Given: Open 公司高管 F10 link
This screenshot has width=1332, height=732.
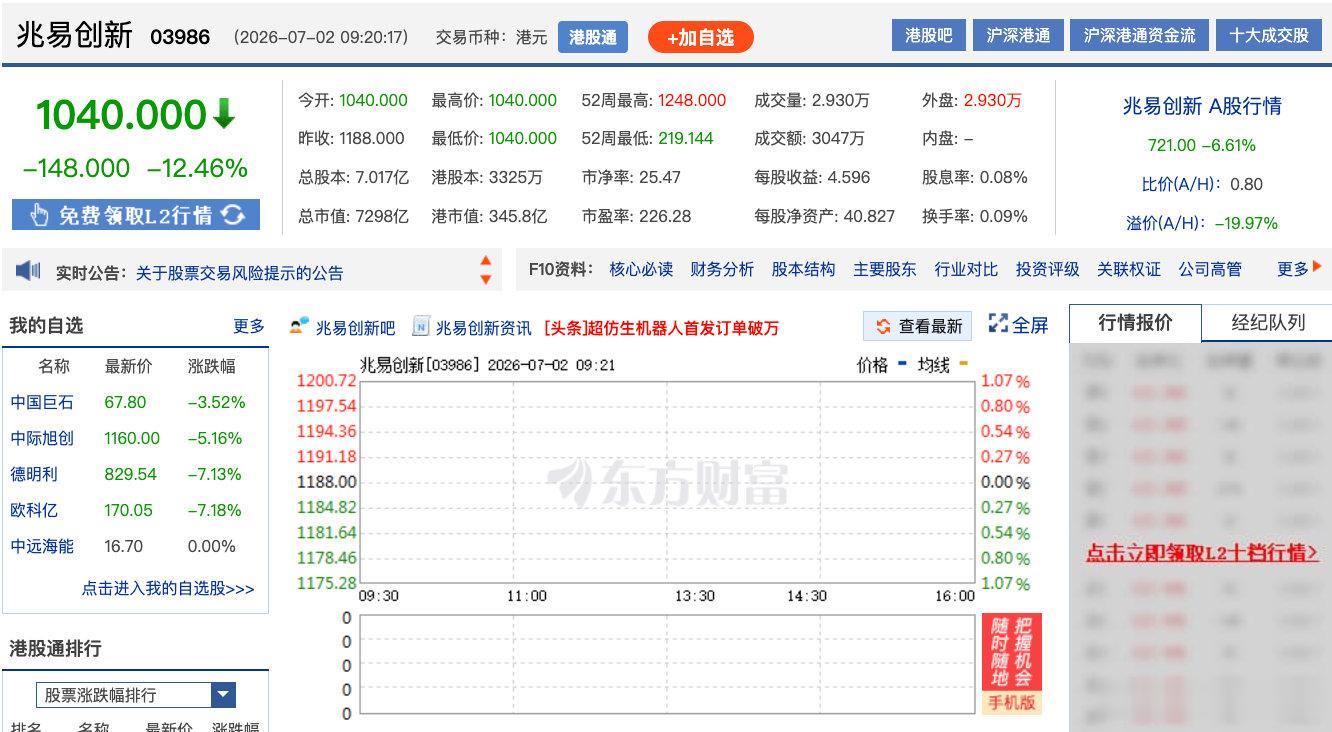Looking at the screenshot, I should tap(1210, 269).
